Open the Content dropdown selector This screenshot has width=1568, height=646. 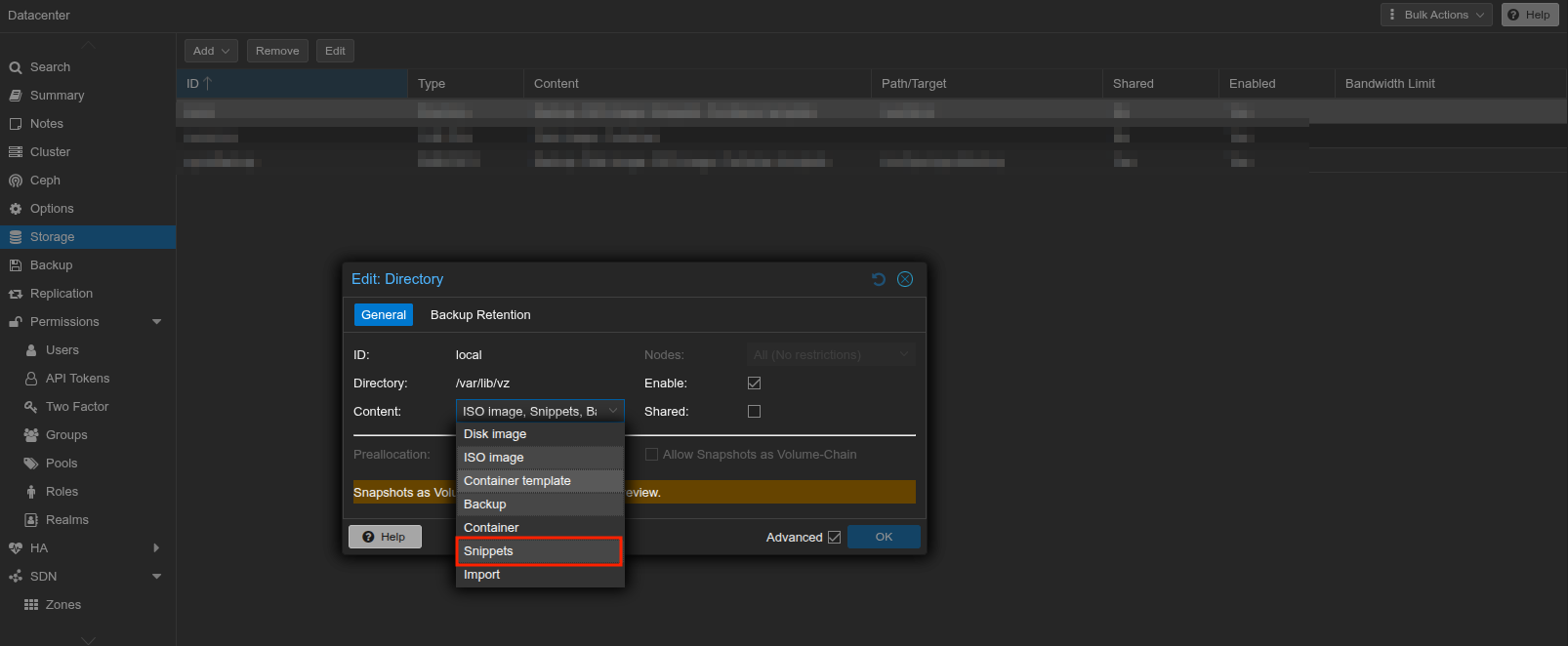click(x=613, y=412)
